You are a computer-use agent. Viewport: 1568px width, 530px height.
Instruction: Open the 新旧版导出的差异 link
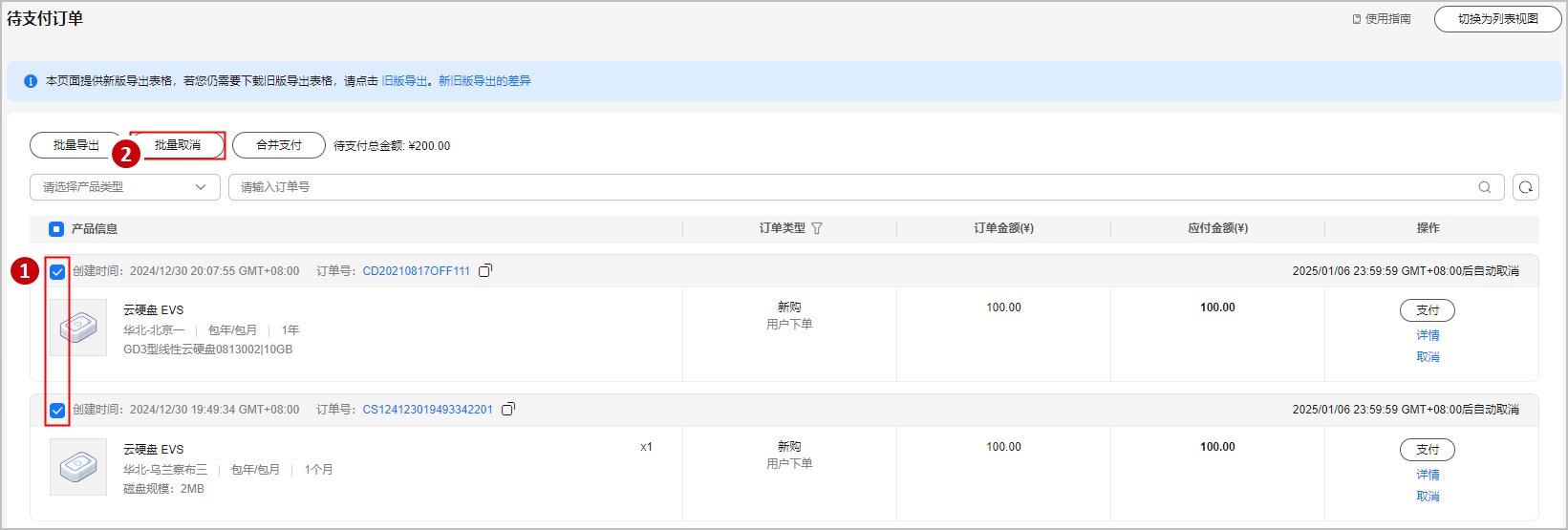(x=484, y=81)
